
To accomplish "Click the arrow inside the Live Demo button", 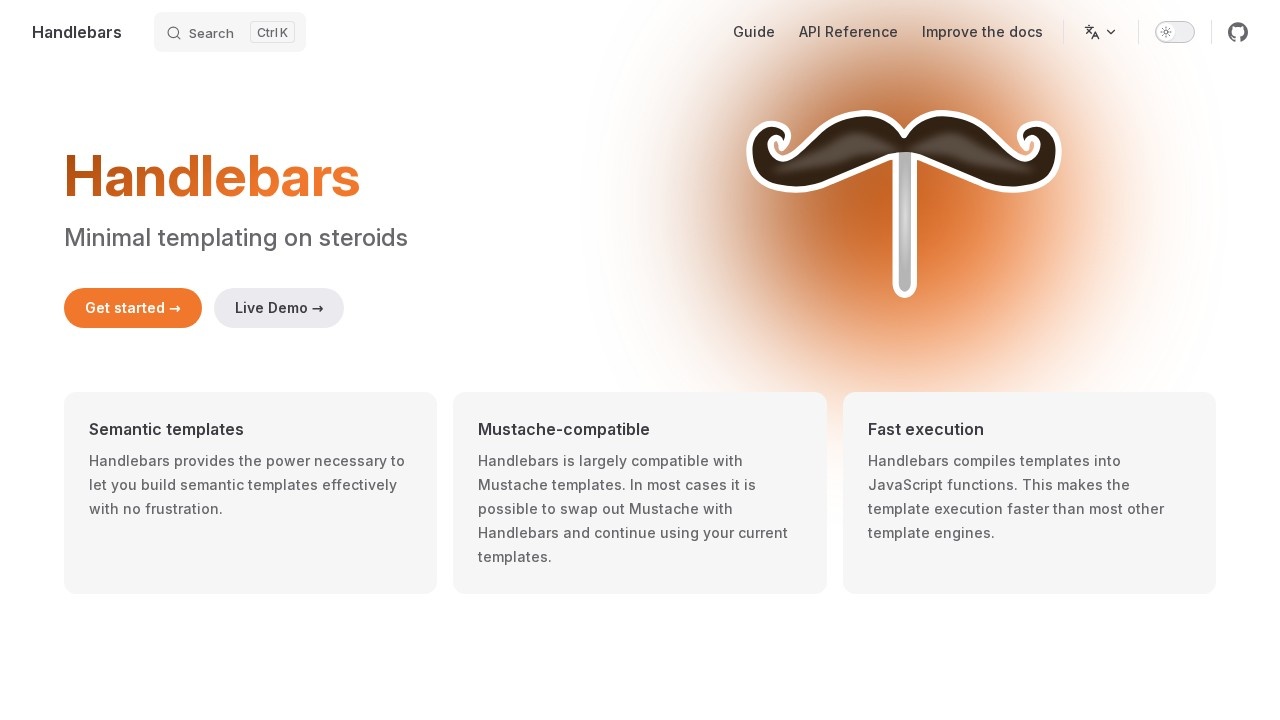I will 318,308.
